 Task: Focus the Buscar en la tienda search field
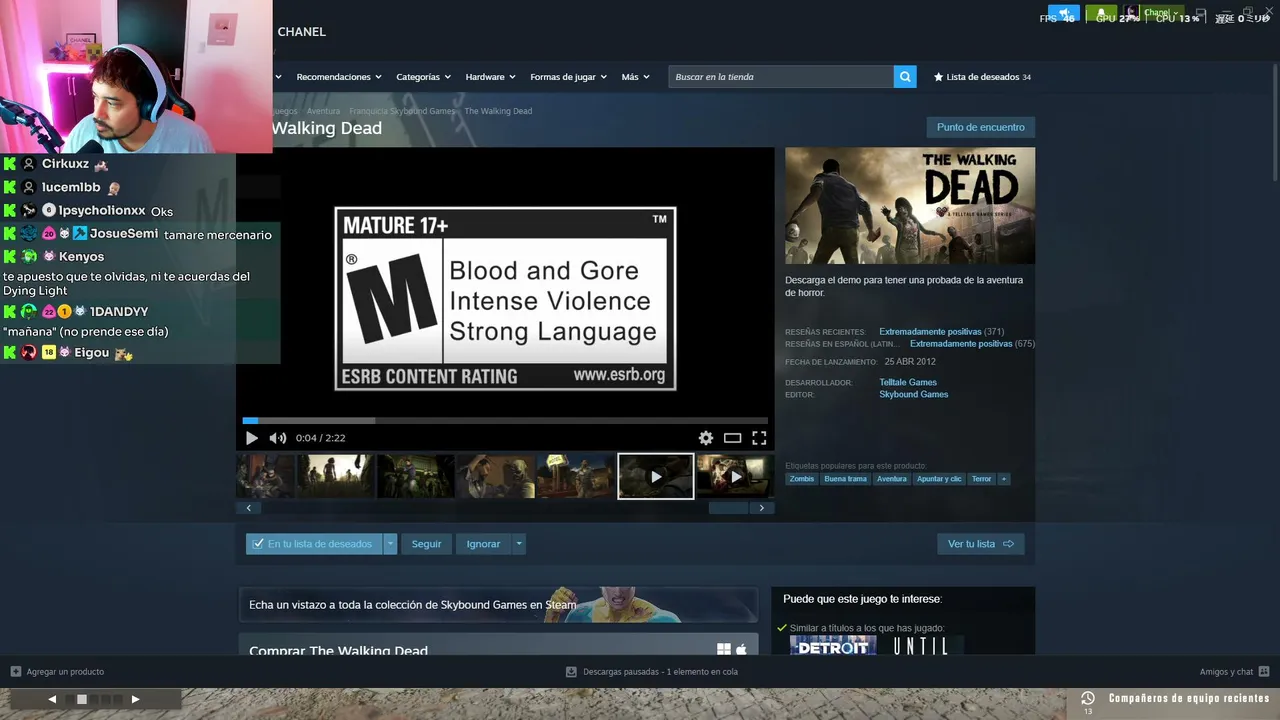pos(781,77)
